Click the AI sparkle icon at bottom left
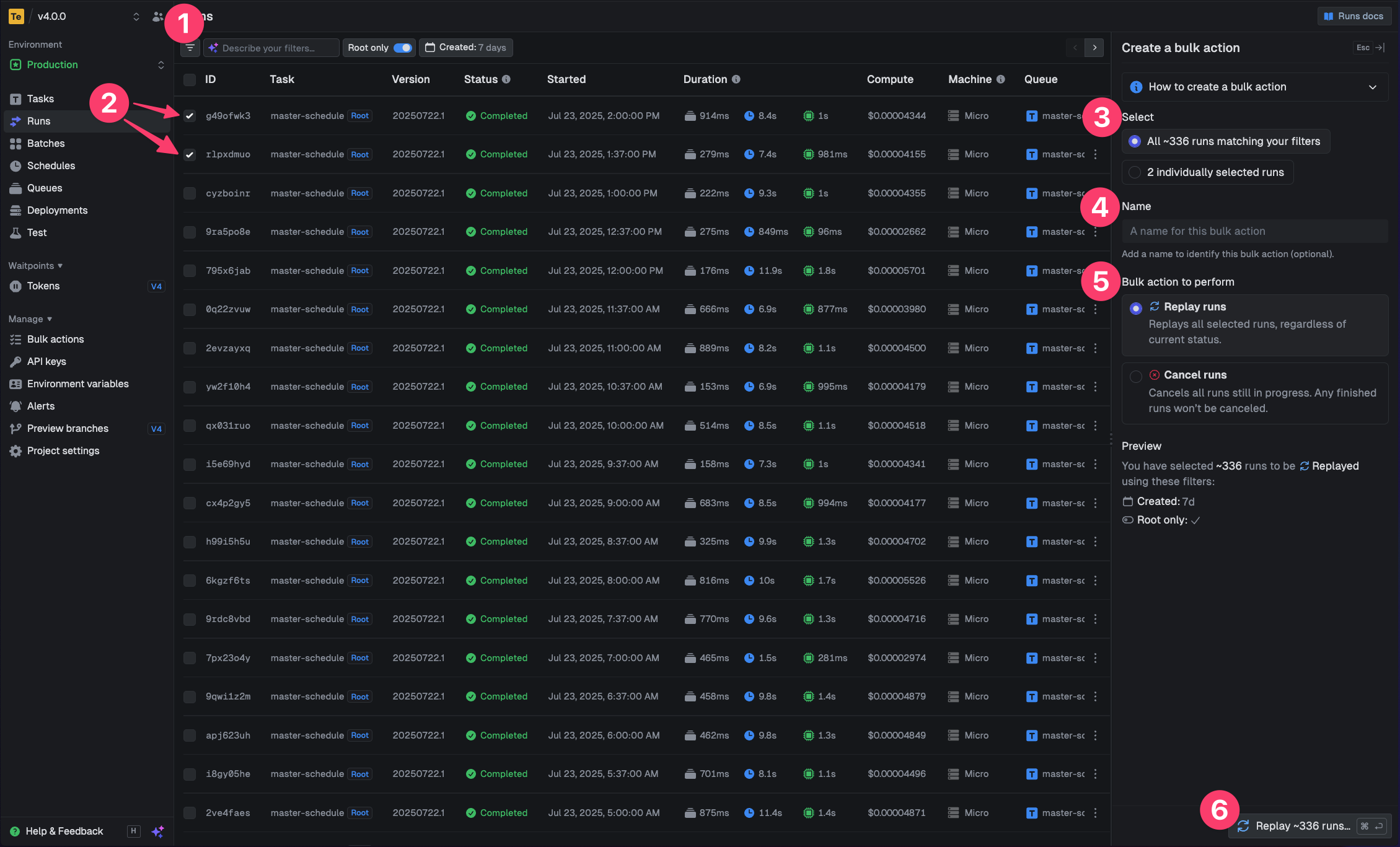The width and height of the screenshot is (1400, 847). point(157,832)
